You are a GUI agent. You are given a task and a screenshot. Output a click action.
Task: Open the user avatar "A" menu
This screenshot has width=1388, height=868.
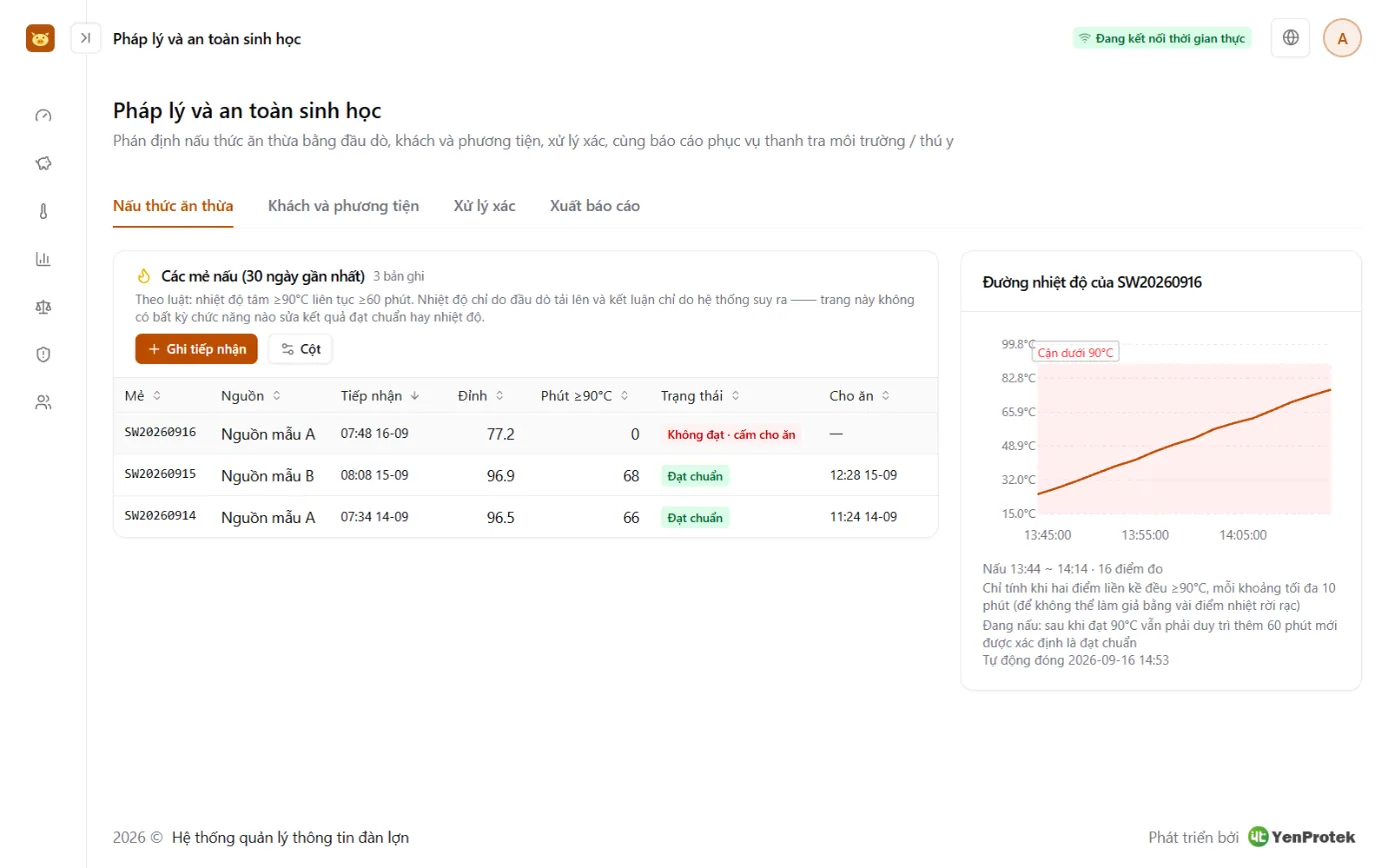pos(1342,38)
